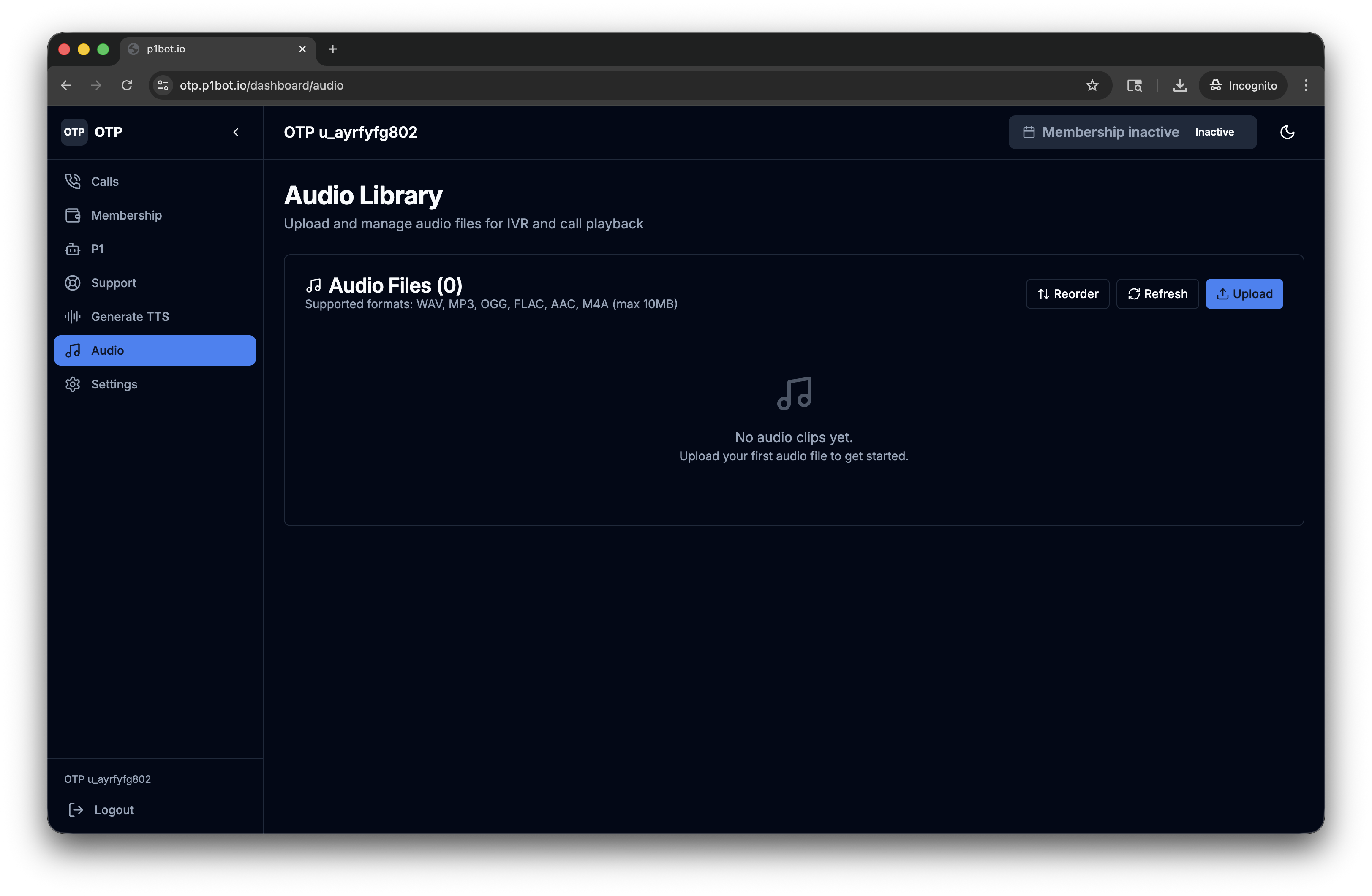Upload a new audio file
The width and height of the screenshot is (1372, 896).
(1244, 293)
